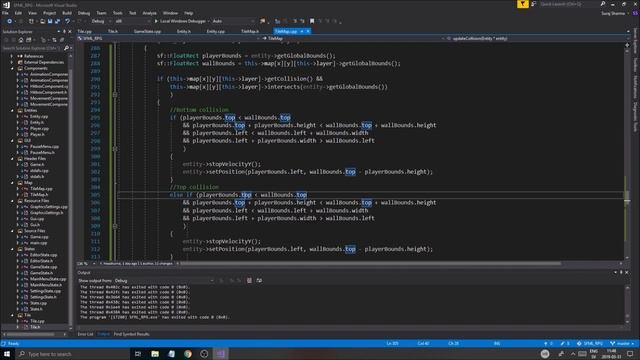Click the search magnifier in Solution Explorer
Image resolution: width=640 pixels, height=360 pixels.
point(67,48)
